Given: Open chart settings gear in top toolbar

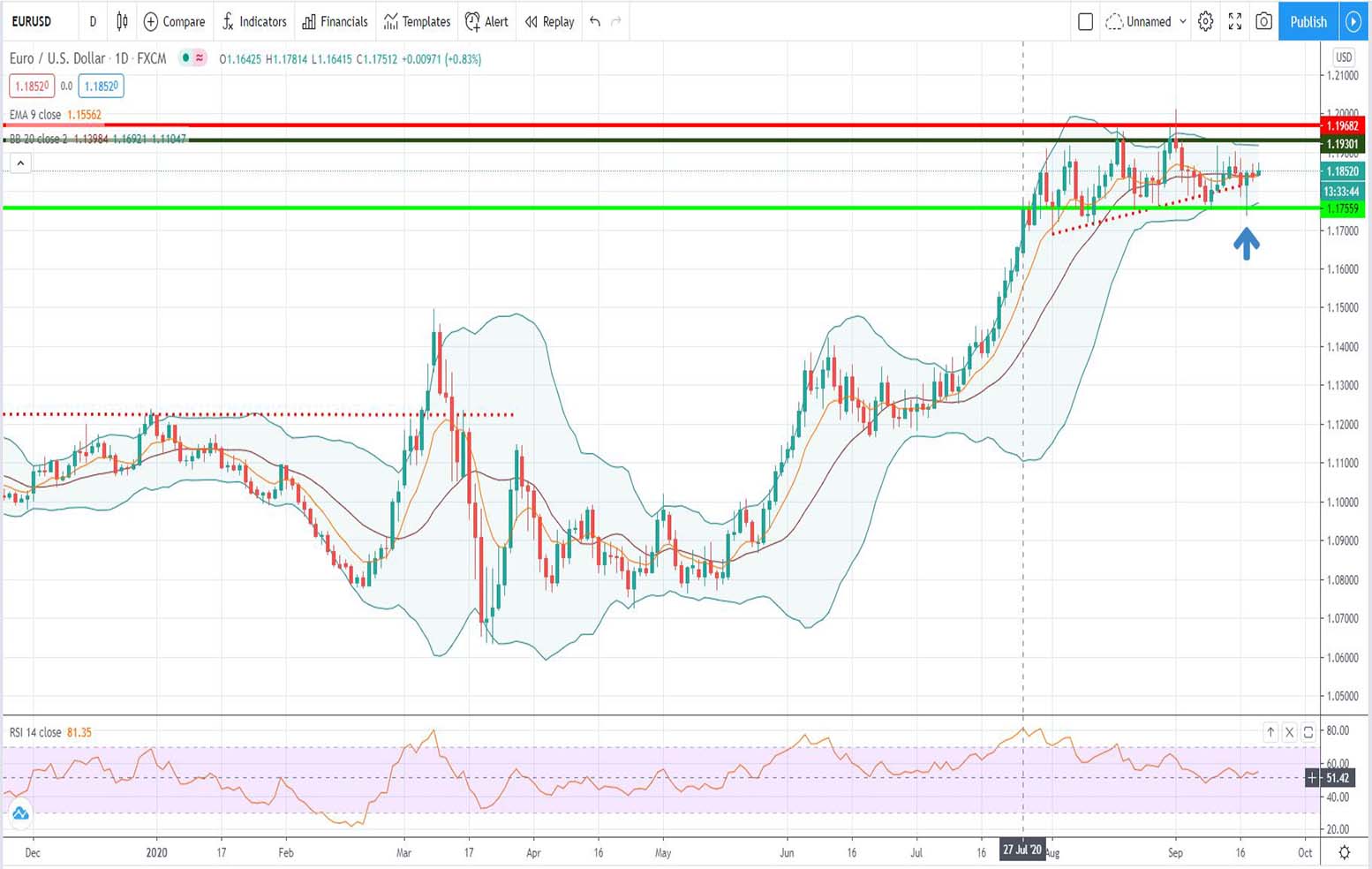Looking at the screenshot, I should pyautogui.click(x=1205, y=21).
